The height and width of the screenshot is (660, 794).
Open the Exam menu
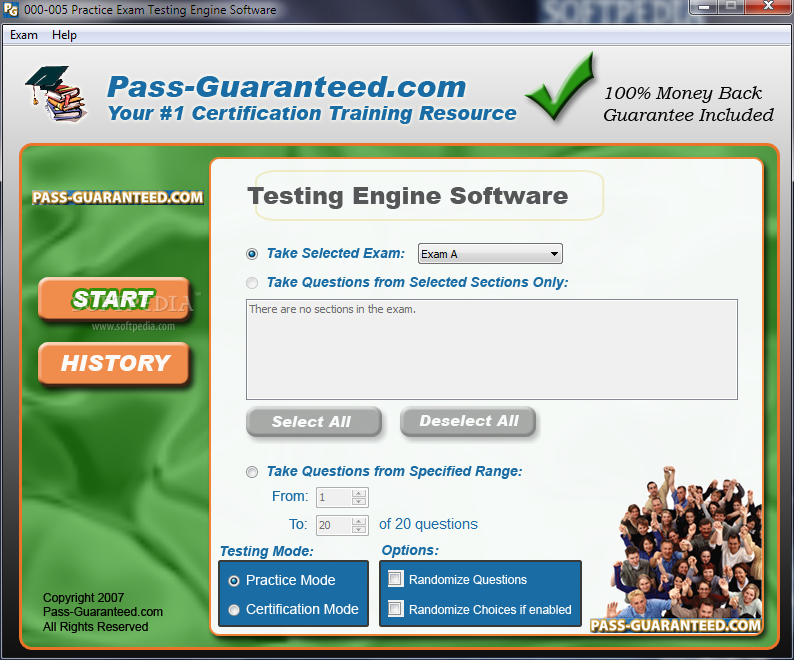click(24, 35)
